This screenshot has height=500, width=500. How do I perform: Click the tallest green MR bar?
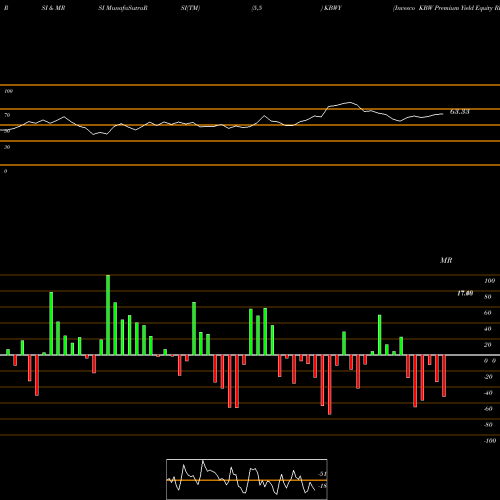(108, 315)
